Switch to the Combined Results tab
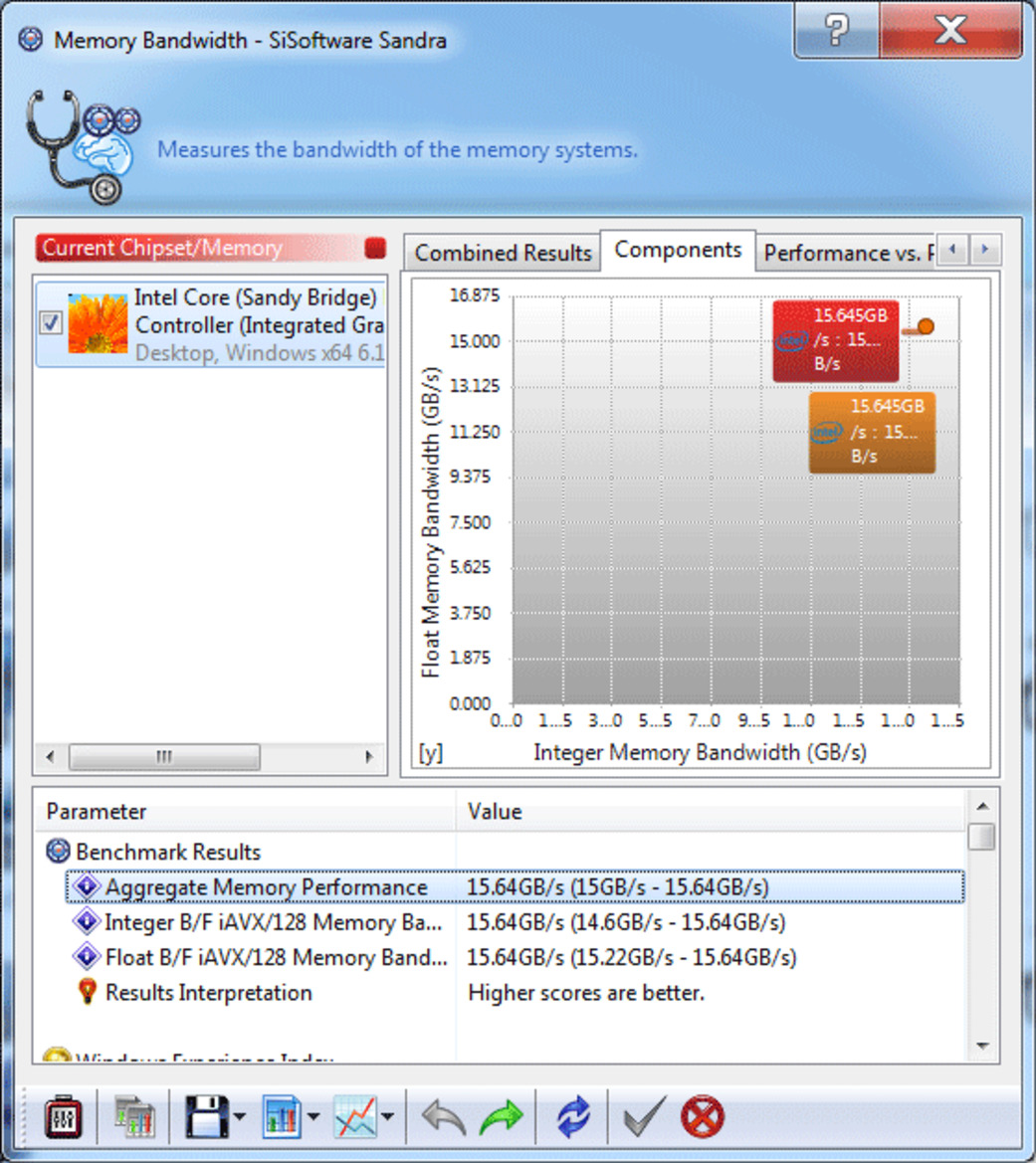Image resolution: width=1036 pixels, height=1163 pixels. tap(503, 253)
